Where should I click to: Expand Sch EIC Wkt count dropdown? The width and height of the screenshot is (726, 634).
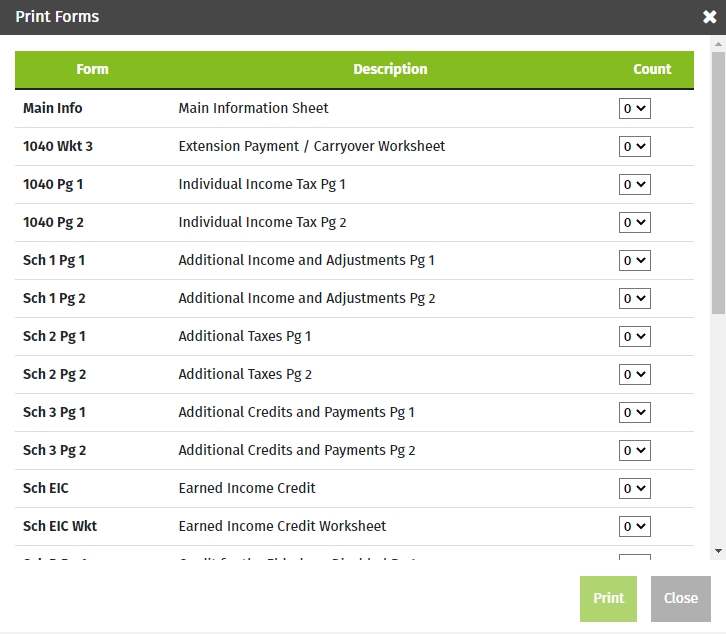[x=634, y=526]
